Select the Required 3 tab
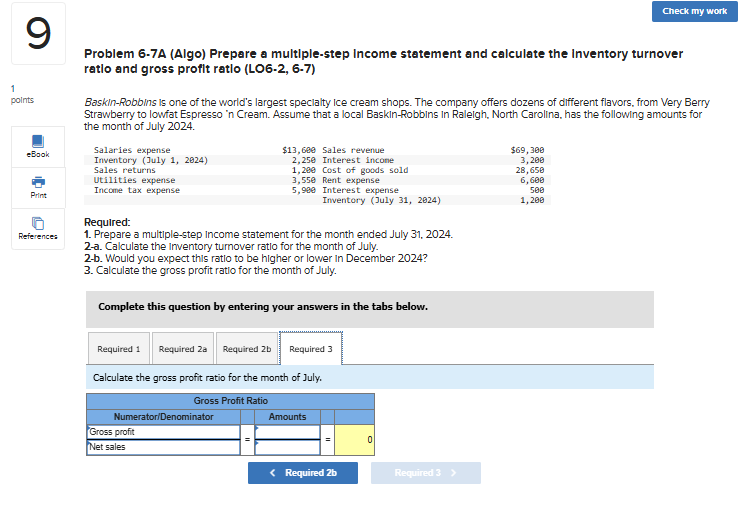This screenshot has width=756, height=517. tap(311, 349)
